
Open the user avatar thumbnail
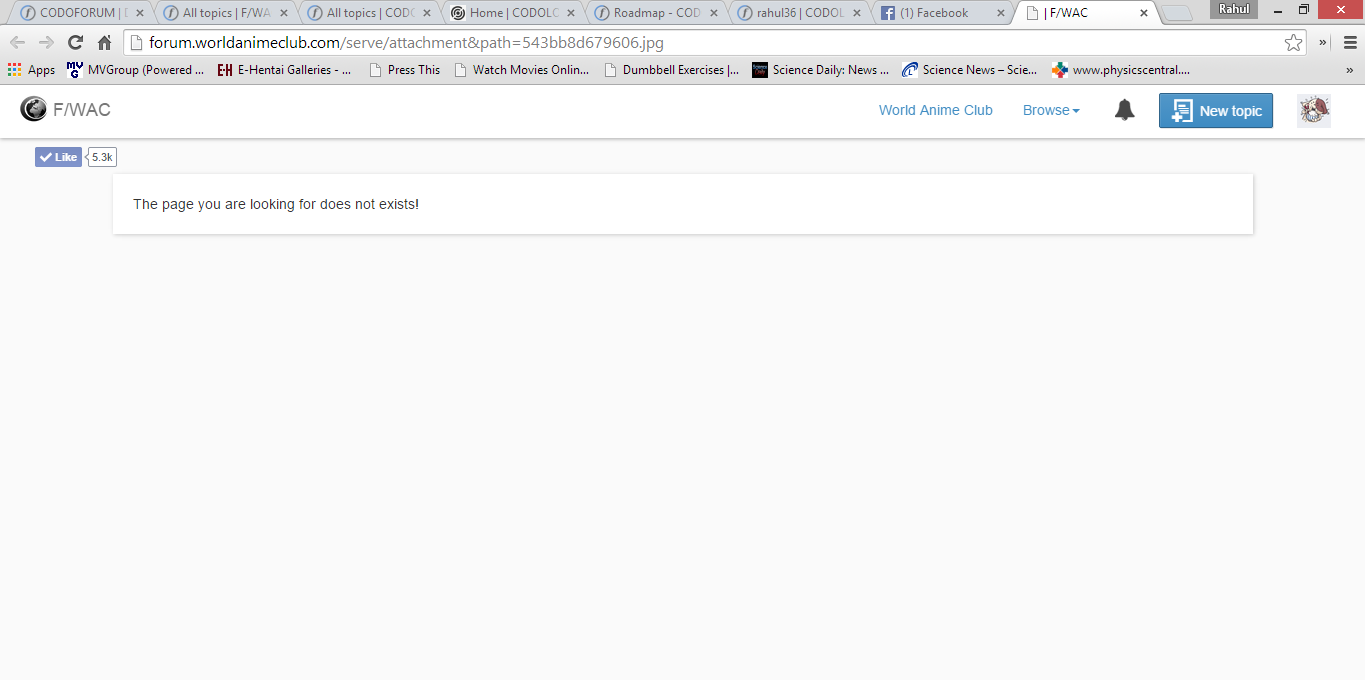[x=1314, y=111]
